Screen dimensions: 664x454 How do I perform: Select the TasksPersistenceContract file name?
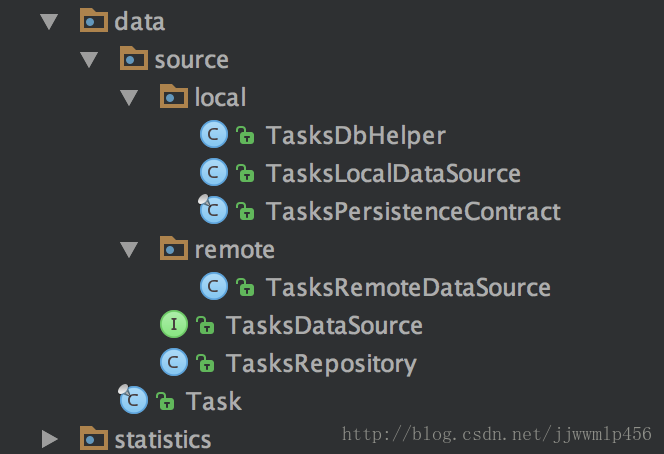pos(413,211)
